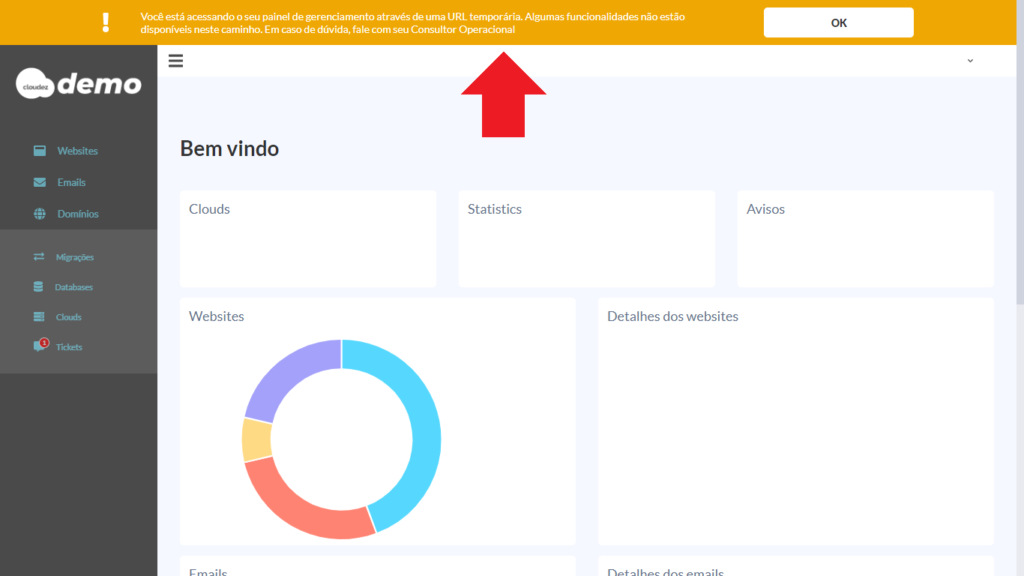Click the Clouds server icon
The height and width of the screenshot is (576, 1024).
point(39,317)
